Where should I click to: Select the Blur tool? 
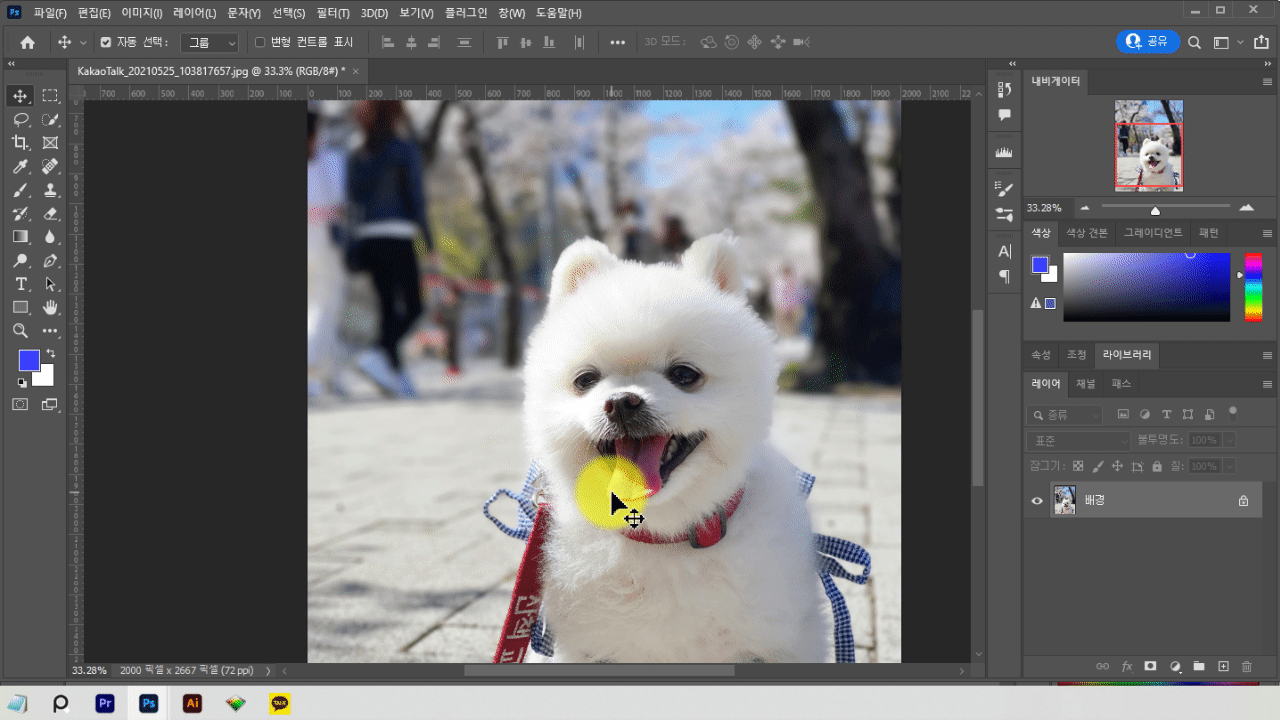(50, 237)
